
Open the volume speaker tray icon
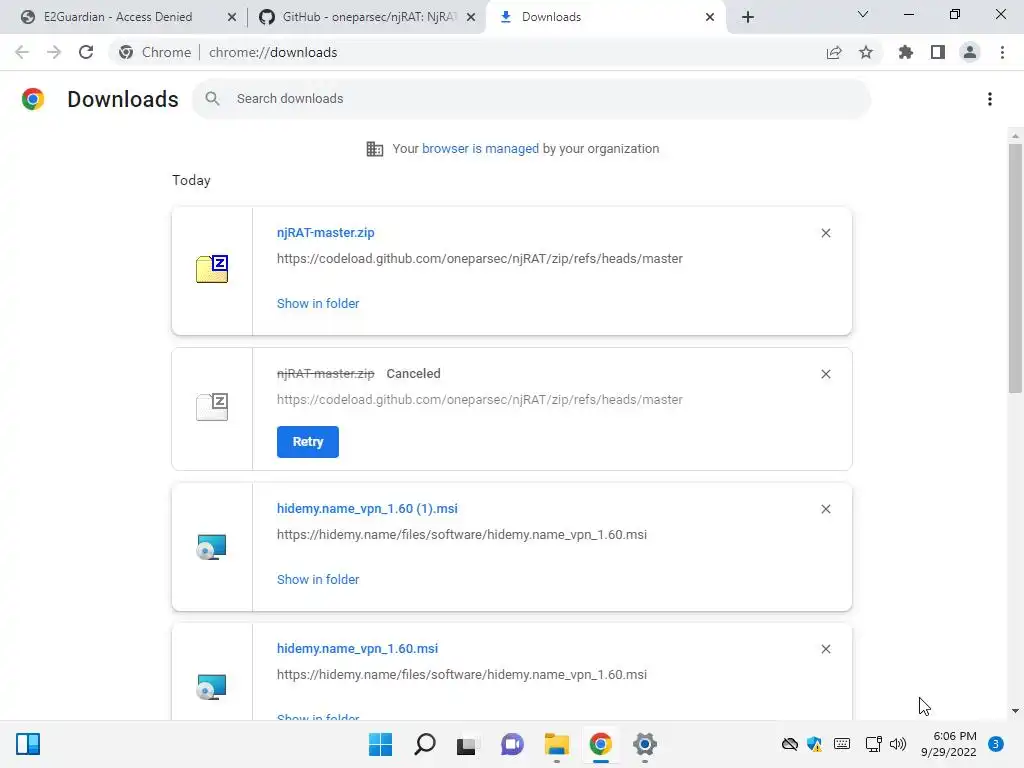pyautogui.click(x=898, y=744)
